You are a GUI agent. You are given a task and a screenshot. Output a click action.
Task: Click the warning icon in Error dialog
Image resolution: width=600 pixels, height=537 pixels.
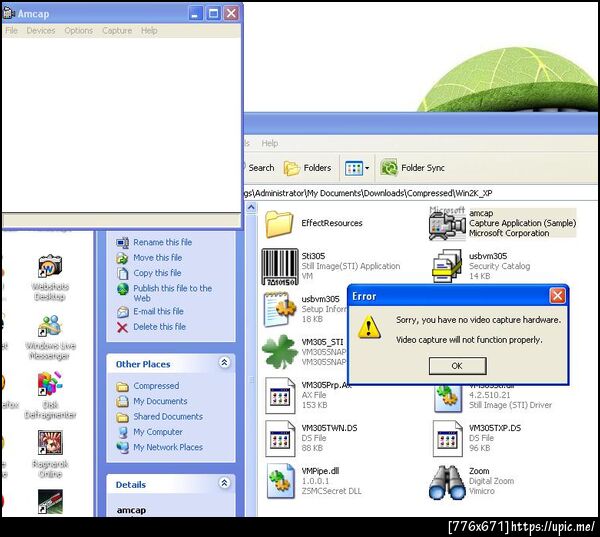[369, 328]
